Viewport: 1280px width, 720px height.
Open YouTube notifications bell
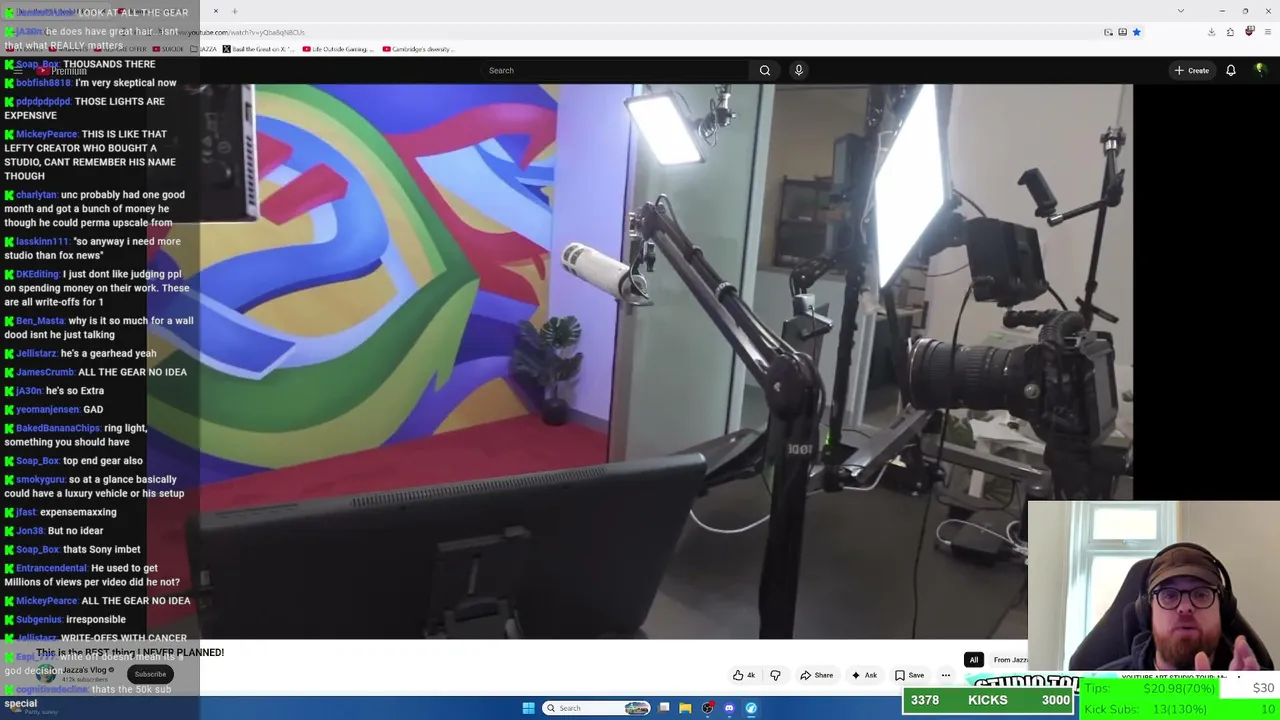click(x=1231, y=70)
